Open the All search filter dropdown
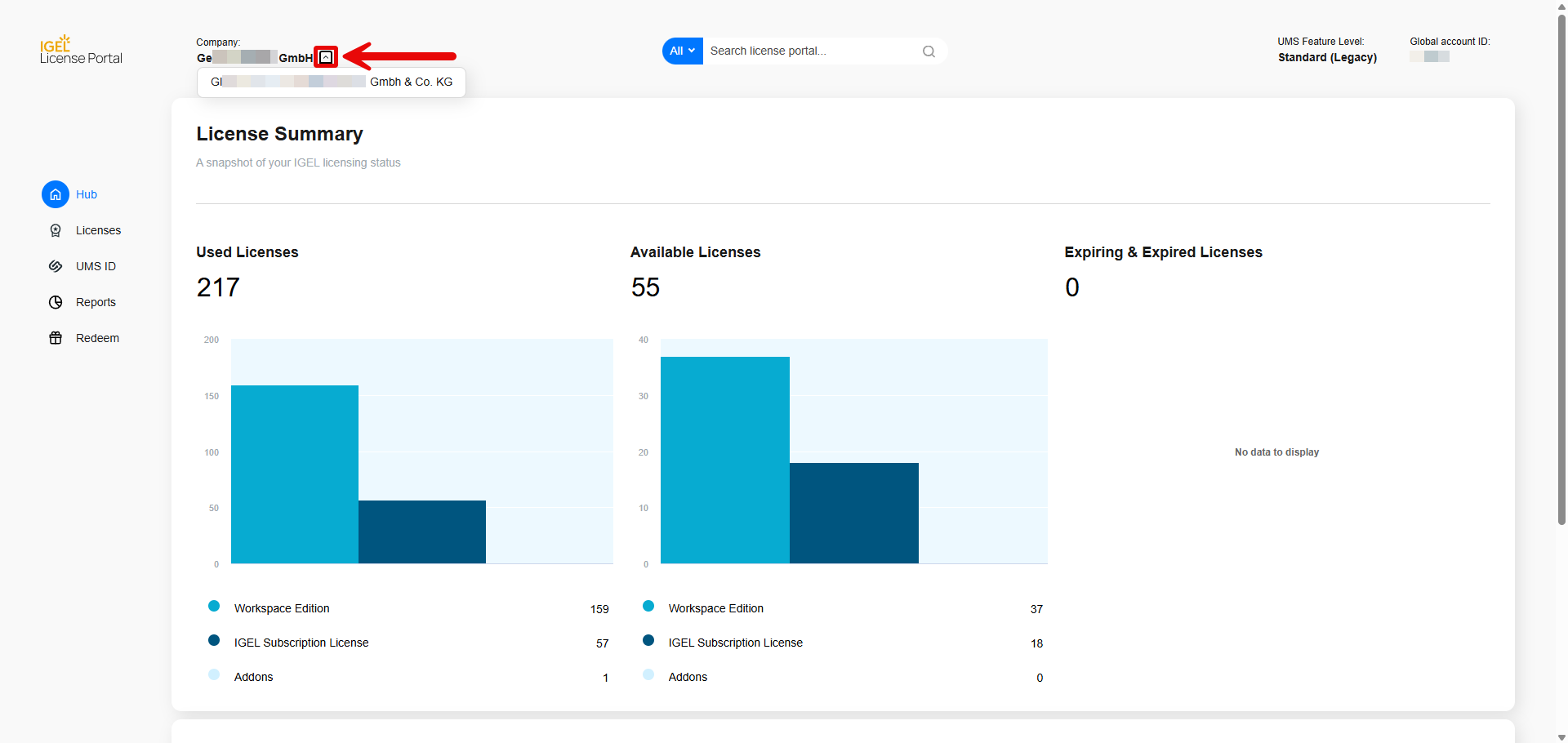 pos(682,51)
